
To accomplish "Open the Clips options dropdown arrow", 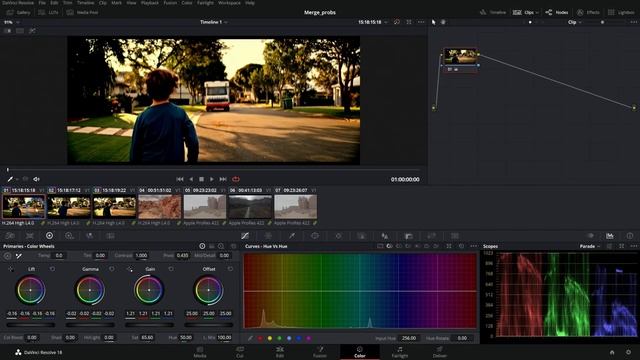I will tap(537, 13).
